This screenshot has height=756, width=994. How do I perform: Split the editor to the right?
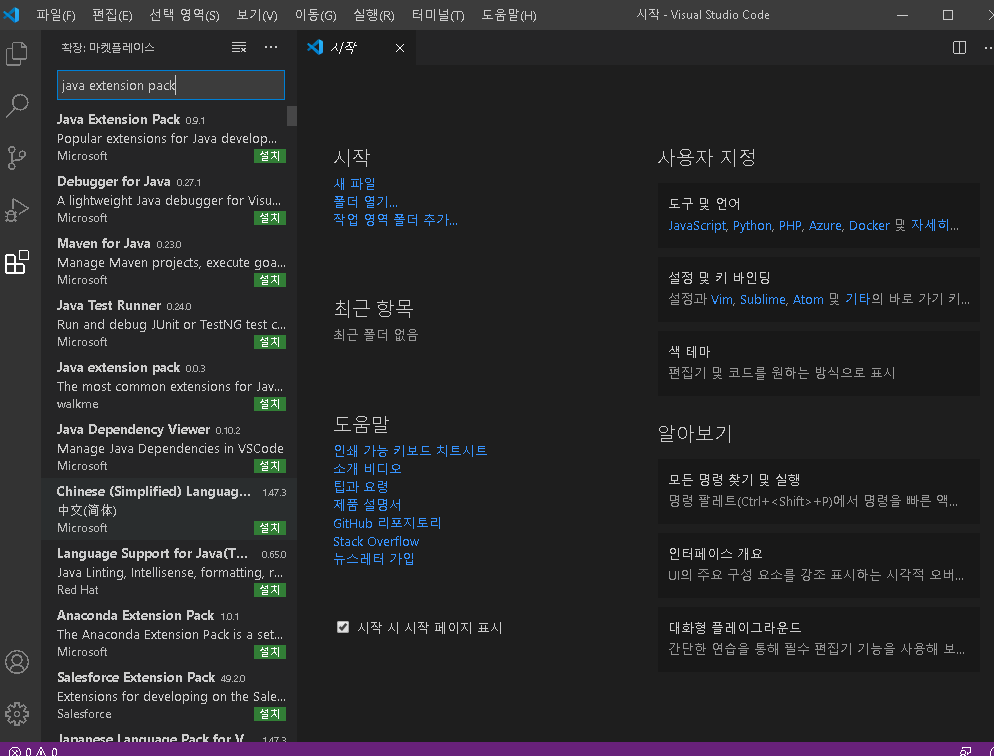[959, 48]
